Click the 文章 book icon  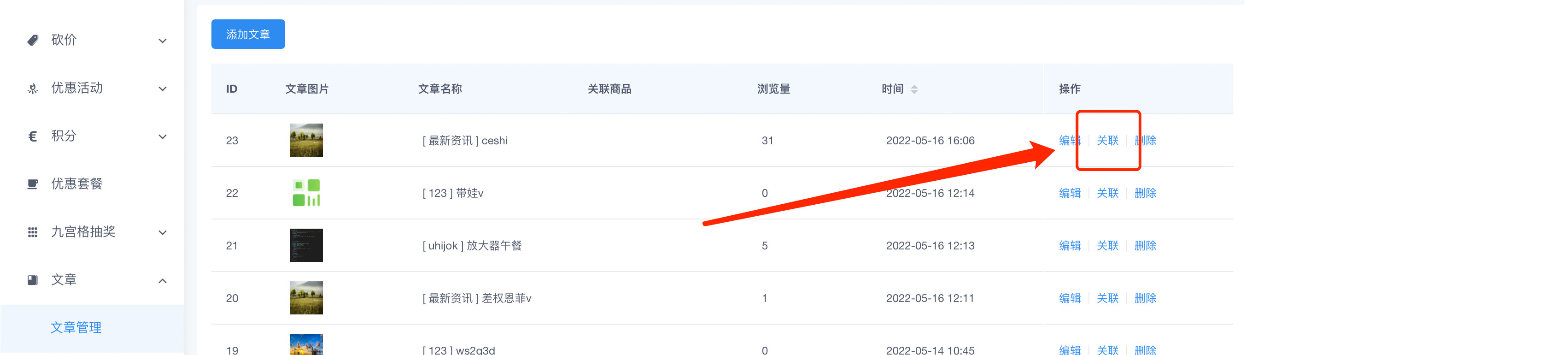click(33, 280)
